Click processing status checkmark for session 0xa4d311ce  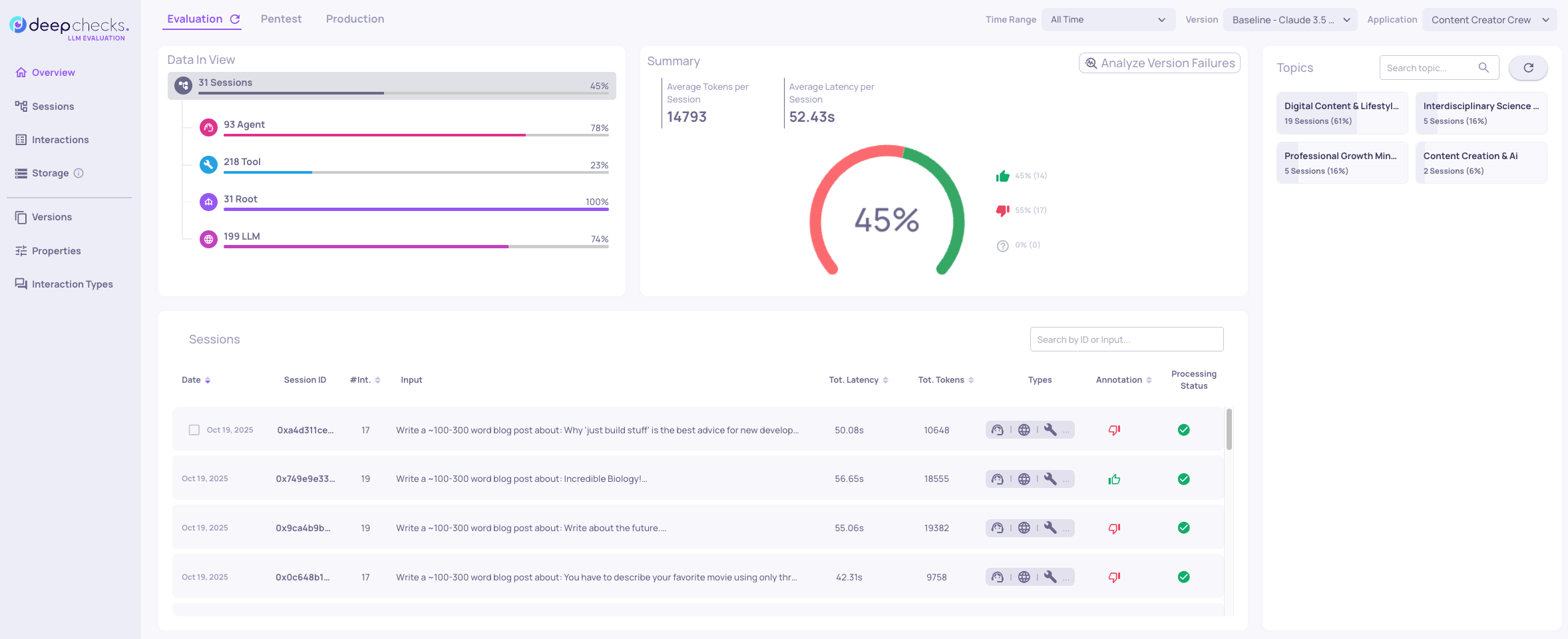pos(1183,430)
